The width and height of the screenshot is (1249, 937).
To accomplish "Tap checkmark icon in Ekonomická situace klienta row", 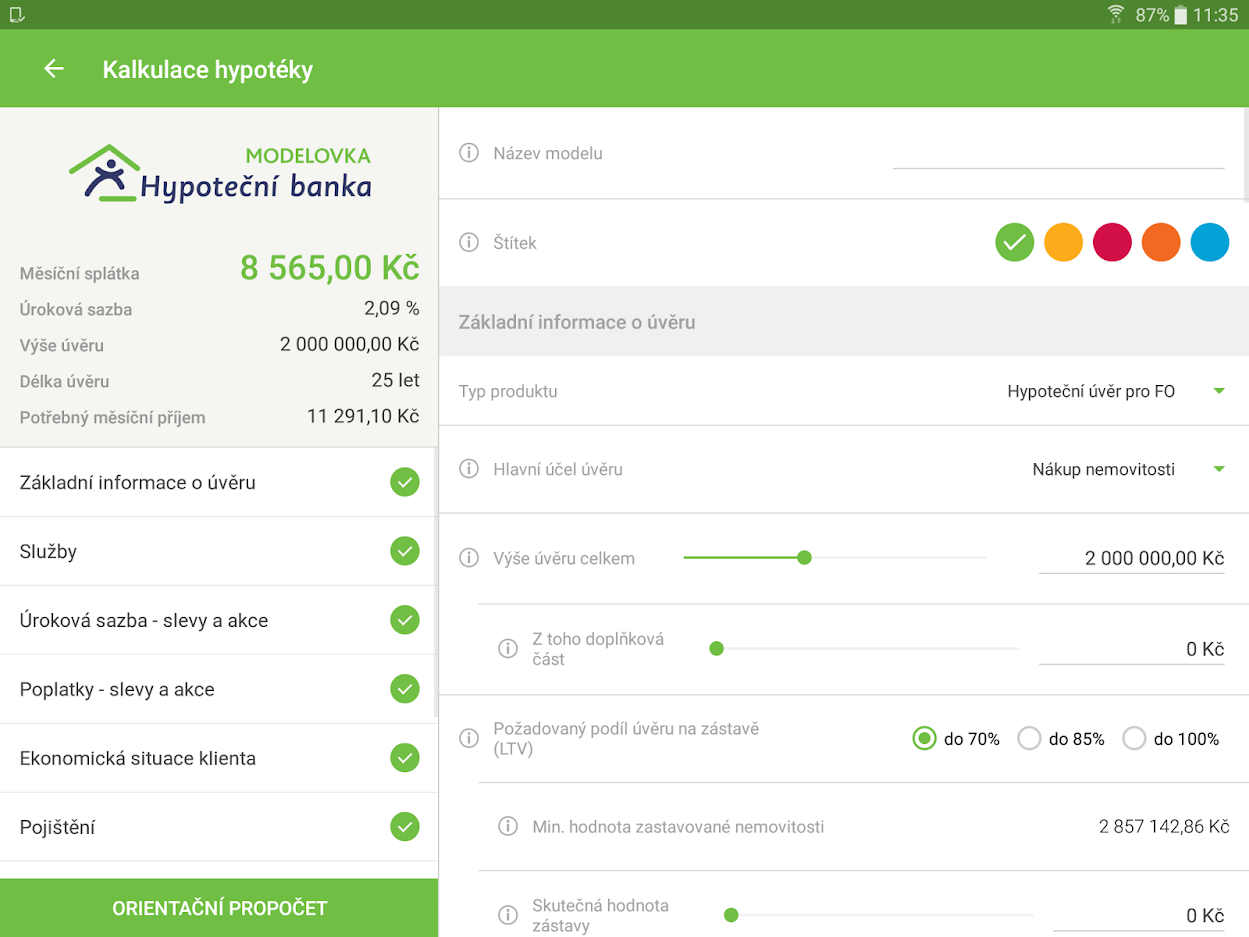I will [x=404, y=758].
